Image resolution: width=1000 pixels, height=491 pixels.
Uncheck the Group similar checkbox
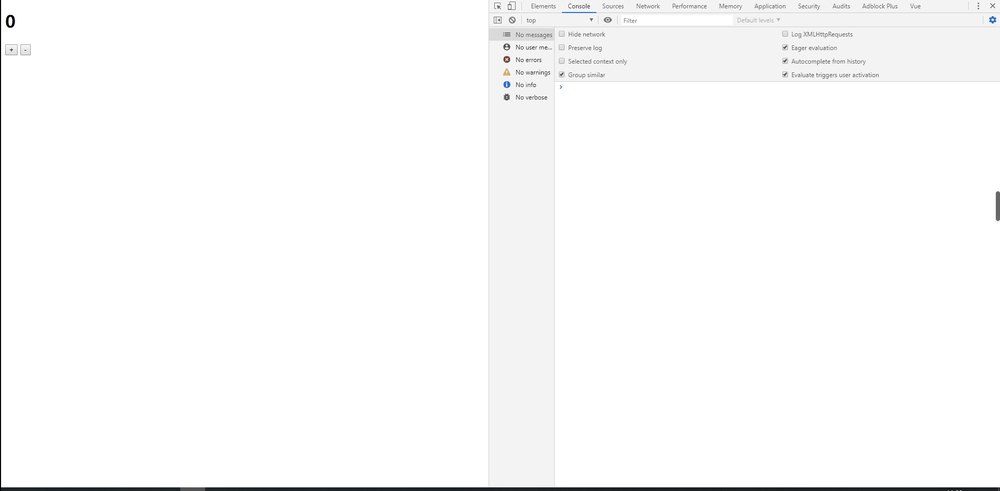click(x=562, y=75)
